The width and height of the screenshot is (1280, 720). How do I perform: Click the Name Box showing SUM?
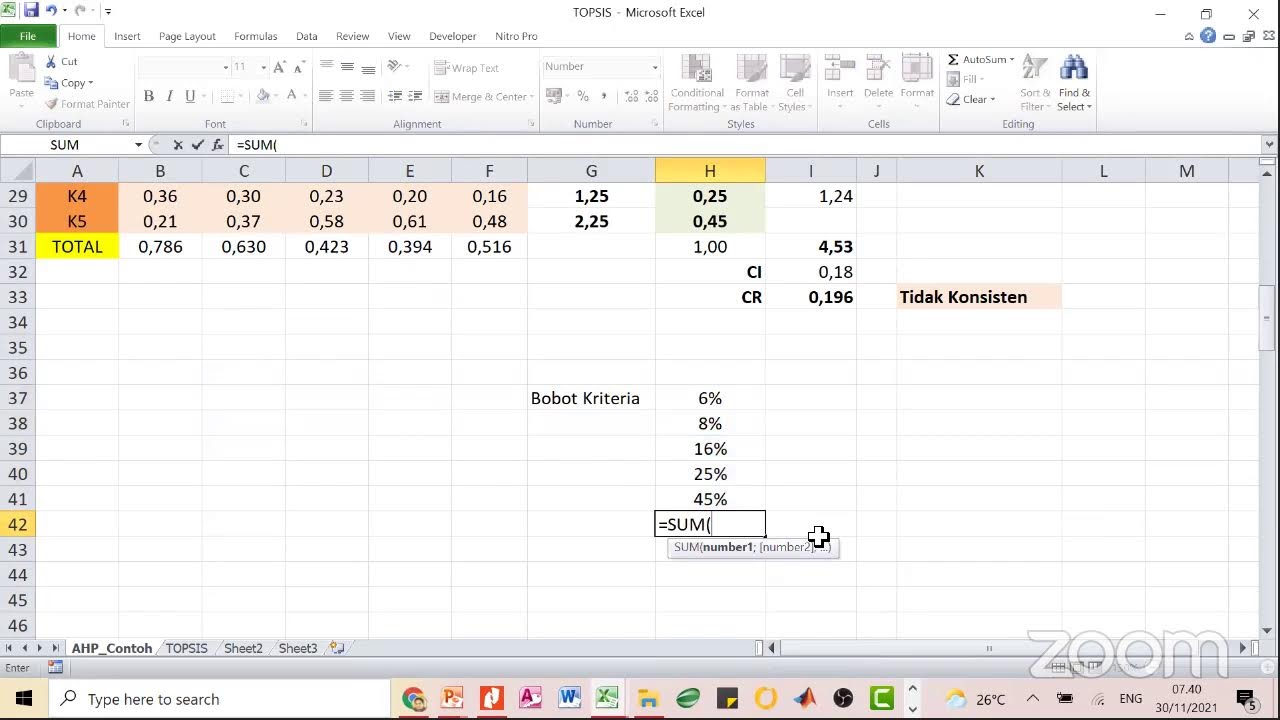(66, 145)
